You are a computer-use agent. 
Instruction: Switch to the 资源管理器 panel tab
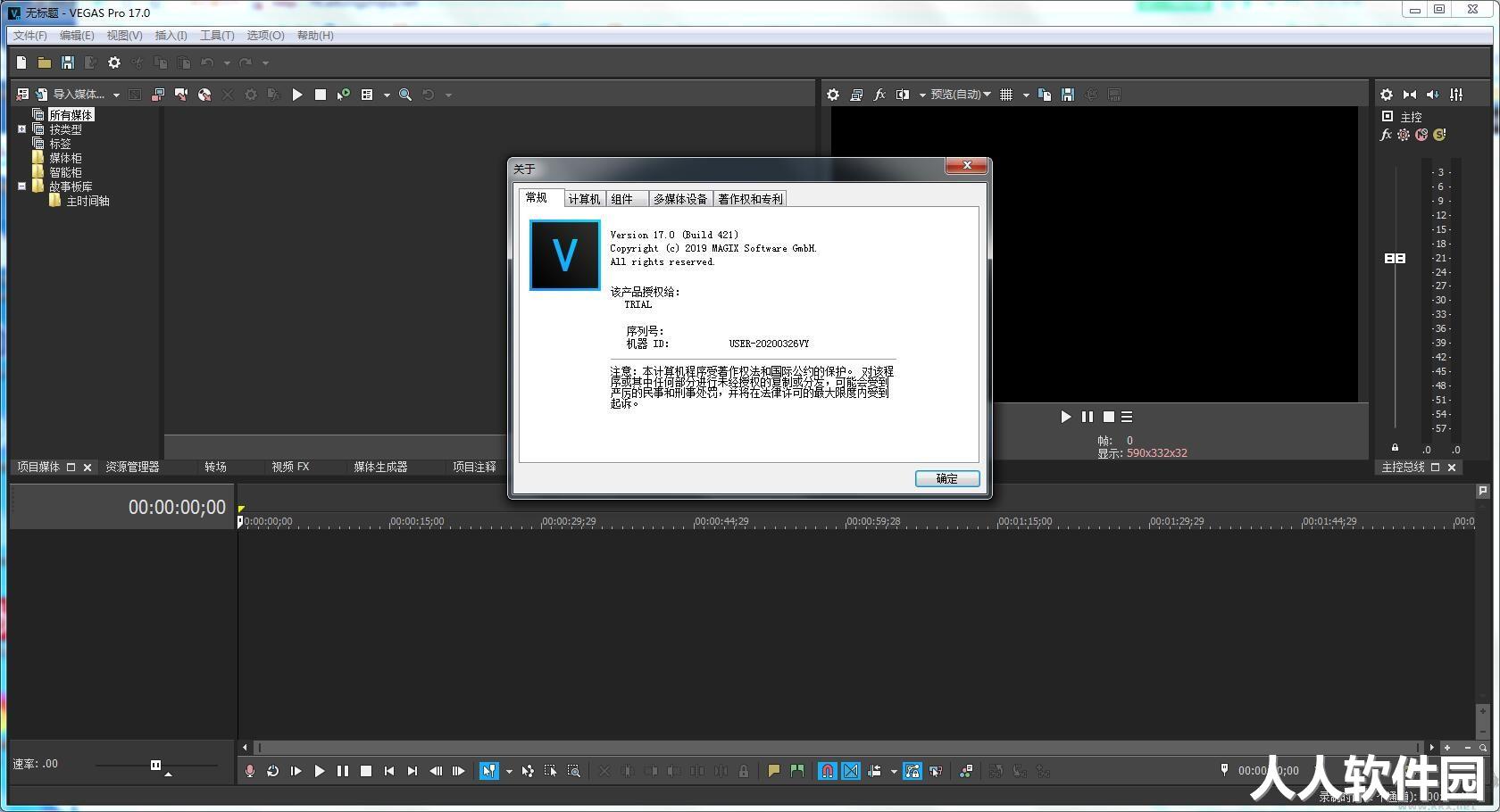pyautogui.click(x=132, y=467)
